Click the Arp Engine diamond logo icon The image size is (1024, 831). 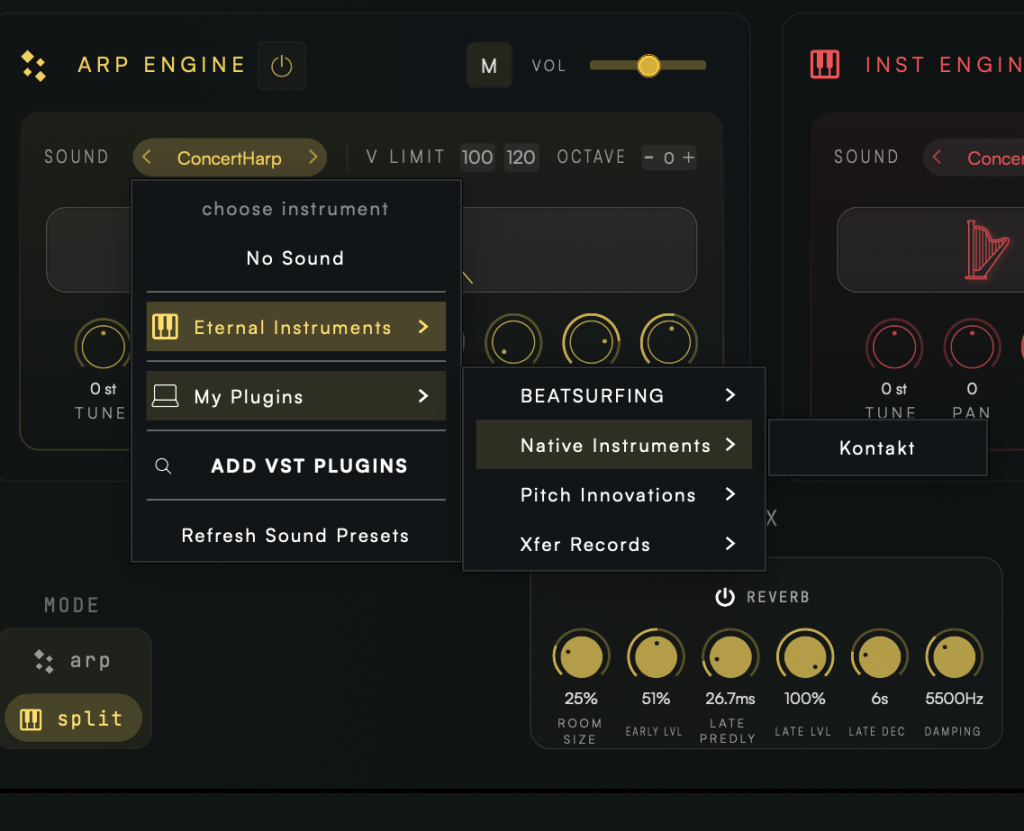point(33,65)
